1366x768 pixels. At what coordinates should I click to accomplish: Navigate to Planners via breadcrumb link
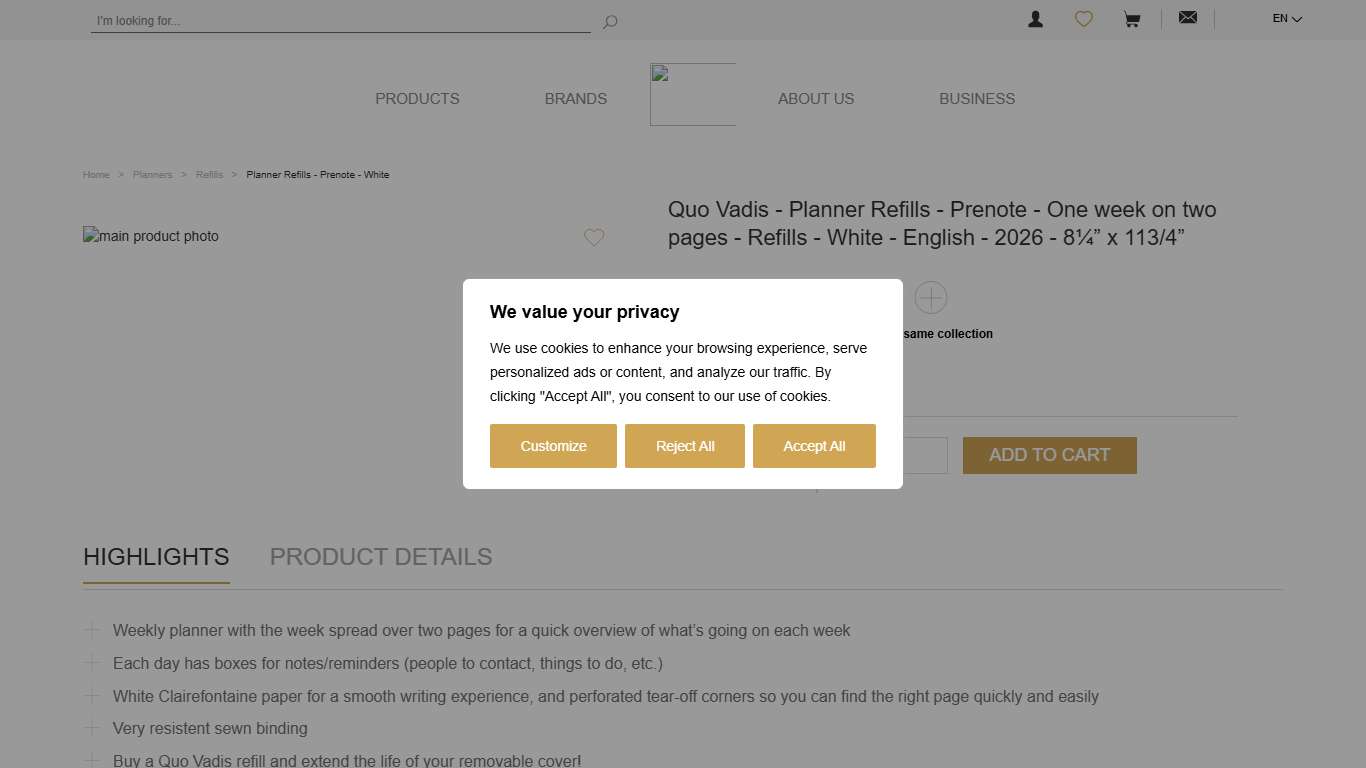152,174
